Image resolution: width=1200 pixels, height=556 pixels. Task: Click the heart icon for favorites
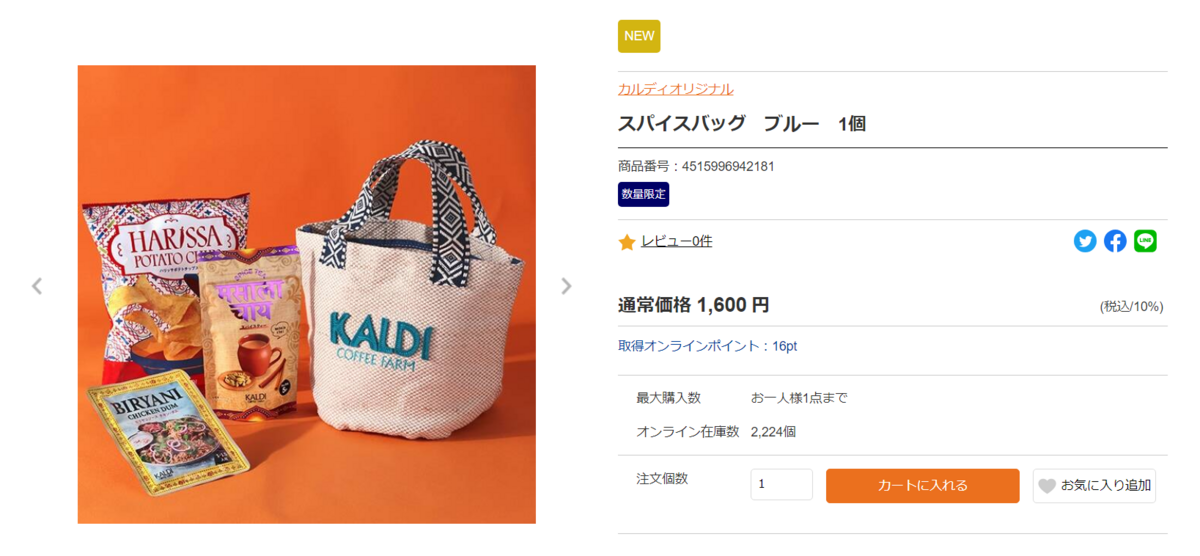click(1047, 486)
